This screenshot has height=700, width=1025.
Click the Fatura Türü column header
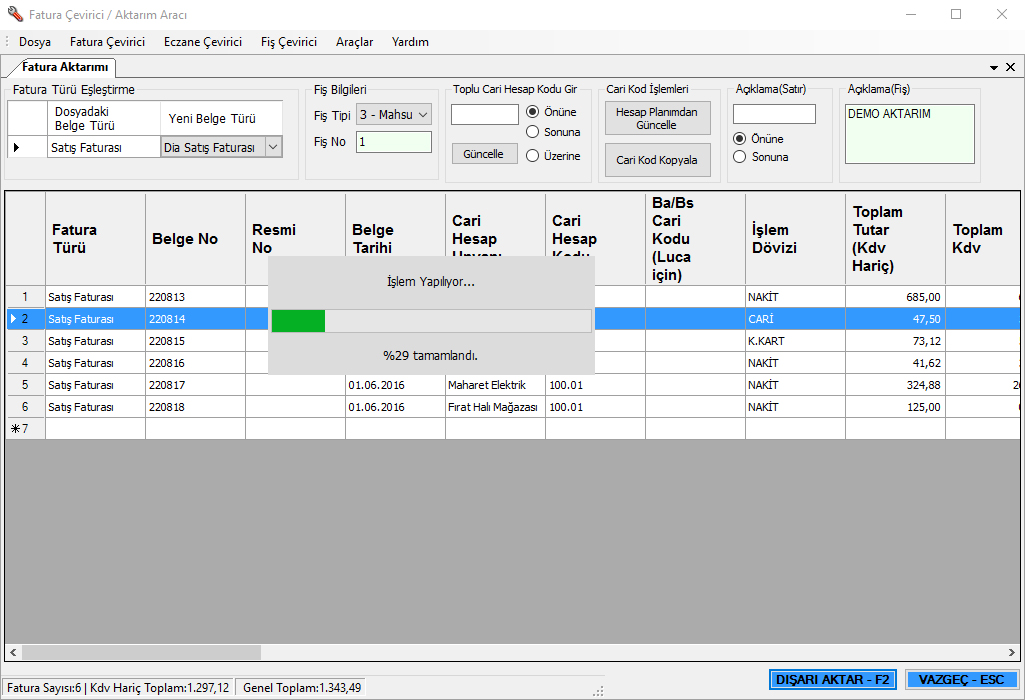tap(95, 239)
